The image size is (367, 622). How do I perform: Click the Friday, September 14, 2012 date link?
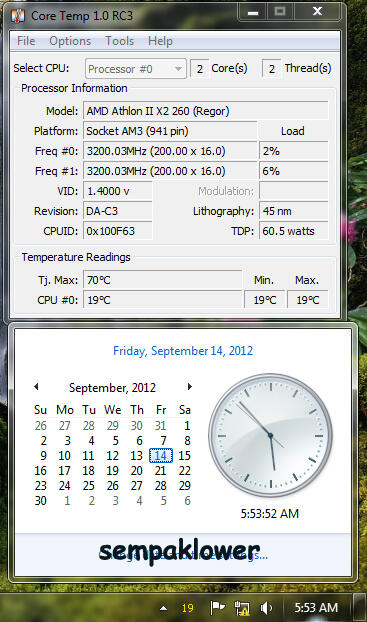(183, 351)
